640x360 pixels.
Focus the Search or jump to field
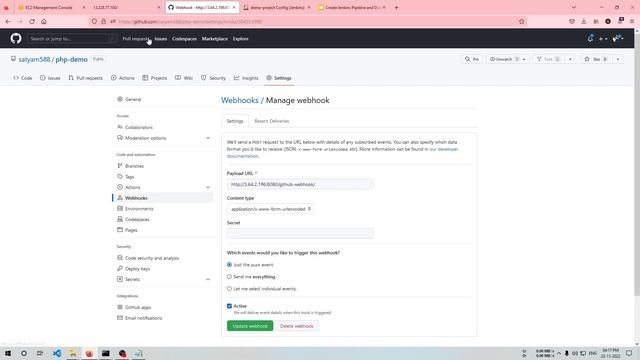coord(72,39)
